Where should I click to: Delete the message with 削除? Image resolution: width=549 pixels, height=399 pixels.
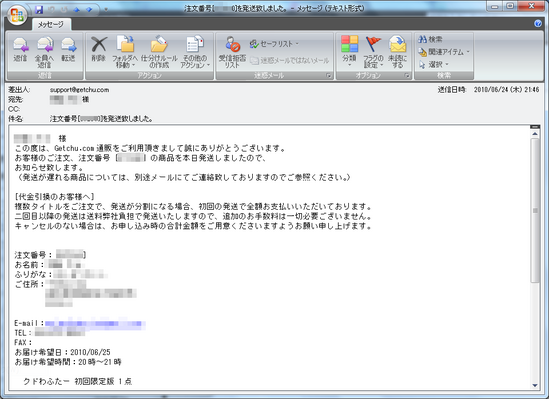pos(99,50)
